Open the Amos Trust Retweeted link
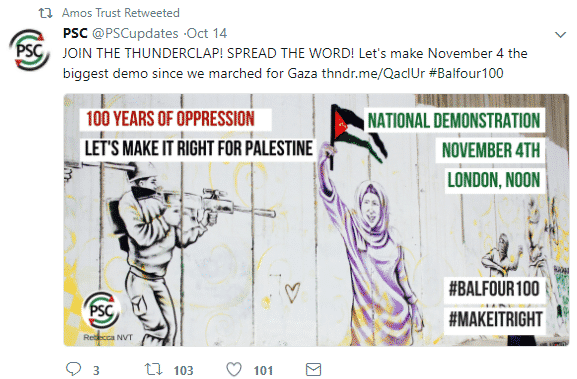577x379 pixels. click(x=121, y=13)
